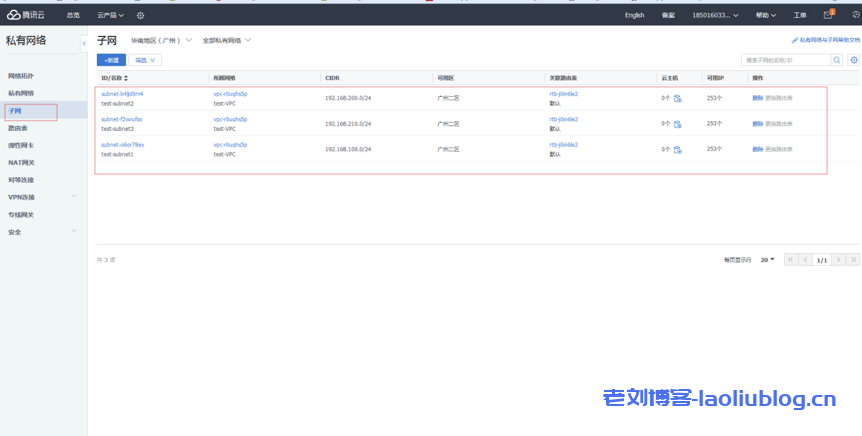Viewport: 862px width, 436px height.
Task: Open the 华南地区（广州） region dropdown
Action: 160,40
